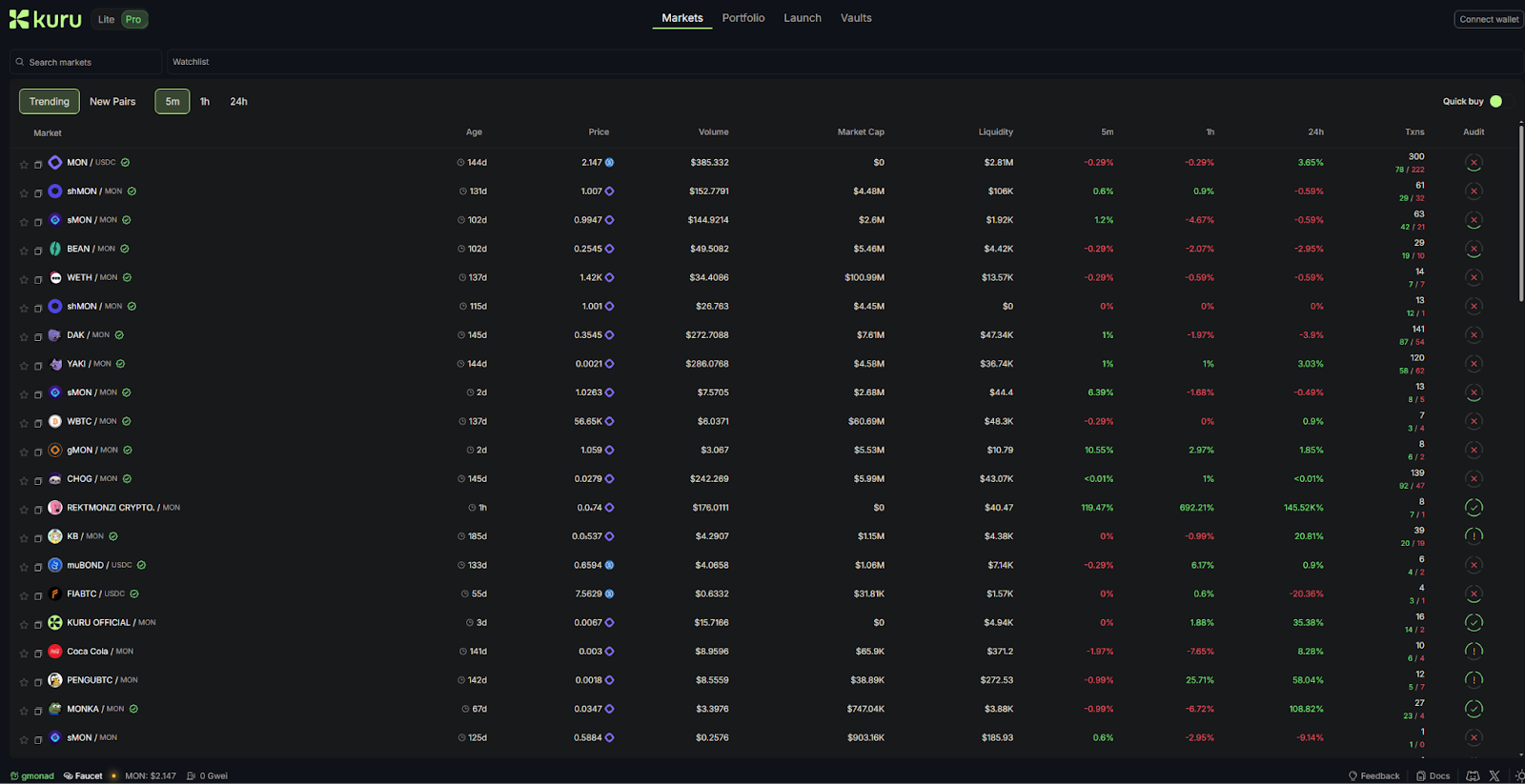The height and width of the screenshot is (784, 1525).
Task: Sort by the Volume column header
Action: [x=713, y=132]
